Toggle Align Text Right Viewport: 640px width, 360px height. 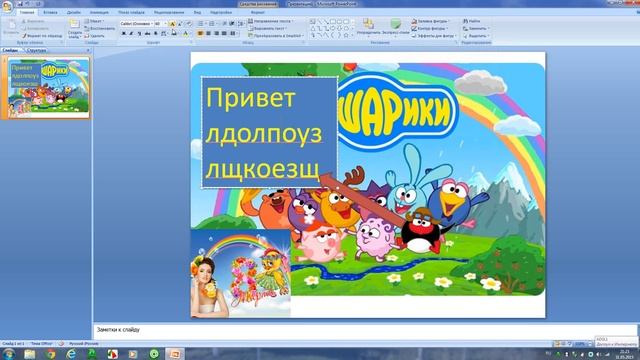(x=216, y=33)
